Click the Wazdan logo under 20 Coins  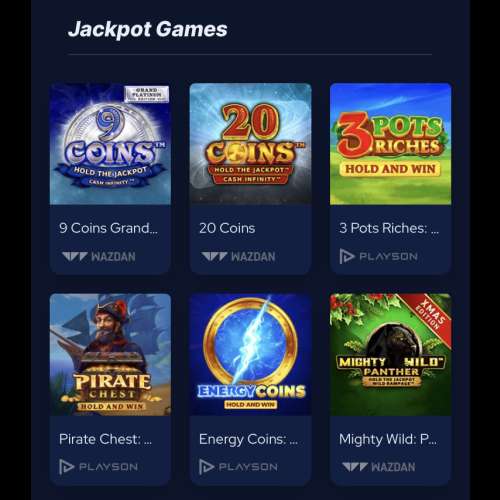click(x=238, y=256)
